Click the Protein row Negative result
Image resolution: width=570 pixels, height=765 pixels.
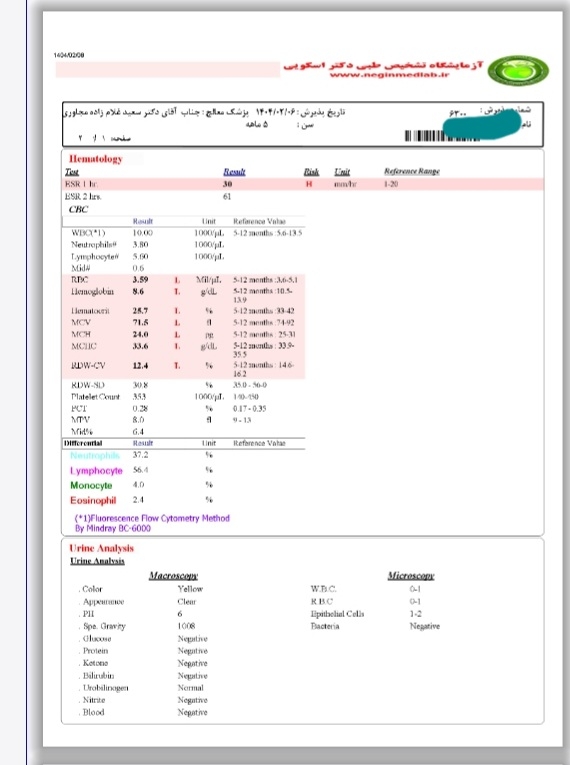[x=193, y=651]
